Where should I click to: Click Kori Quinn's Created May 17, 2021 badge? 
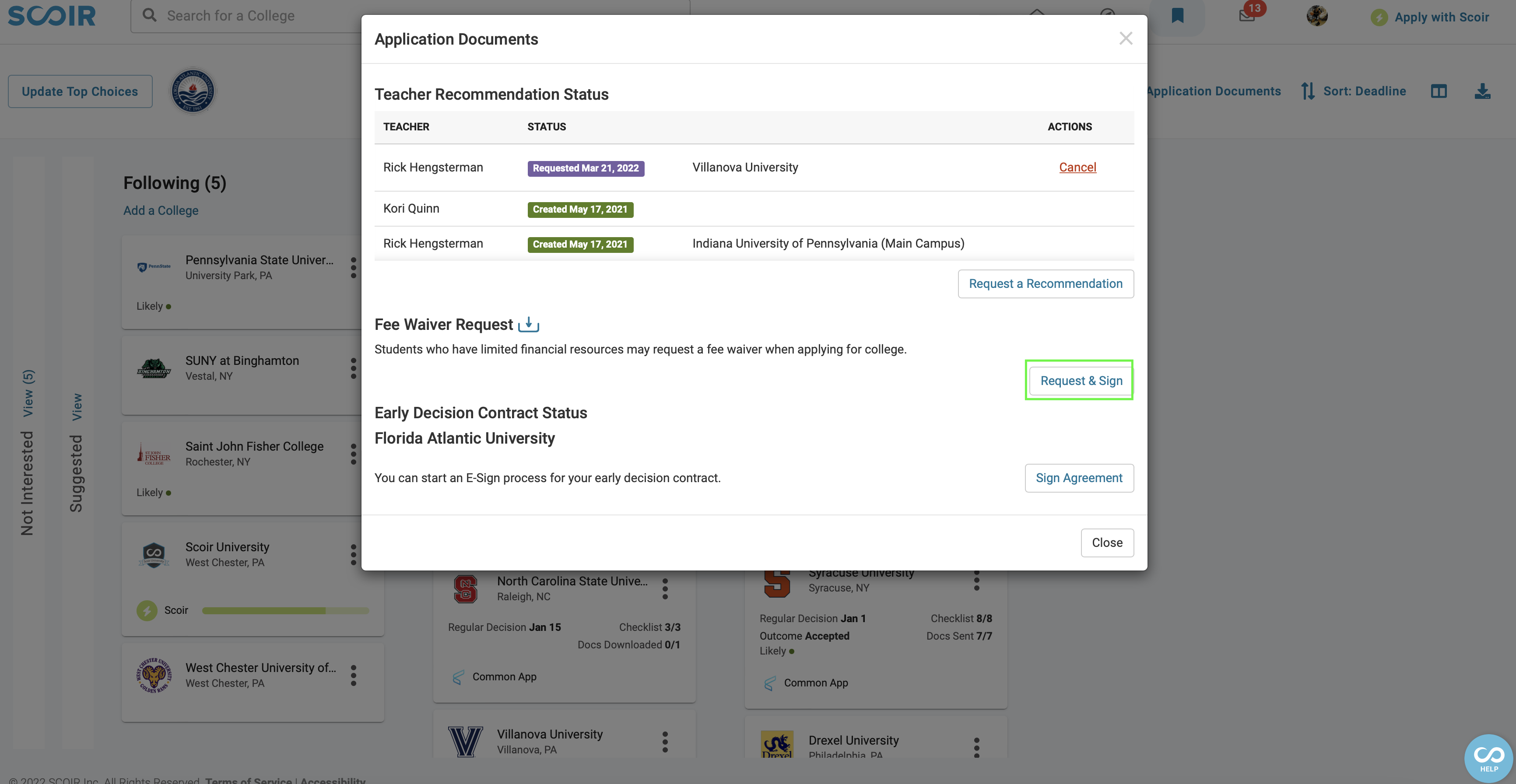[x=580, y=210]
